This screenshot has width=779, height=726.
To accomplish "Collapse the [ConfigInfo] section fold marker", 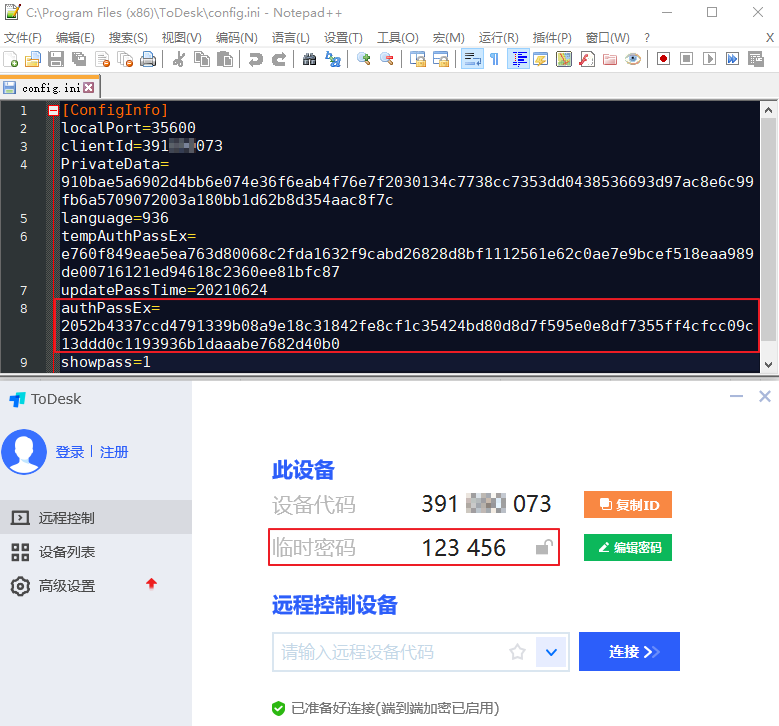I will [x=54, y=110].
